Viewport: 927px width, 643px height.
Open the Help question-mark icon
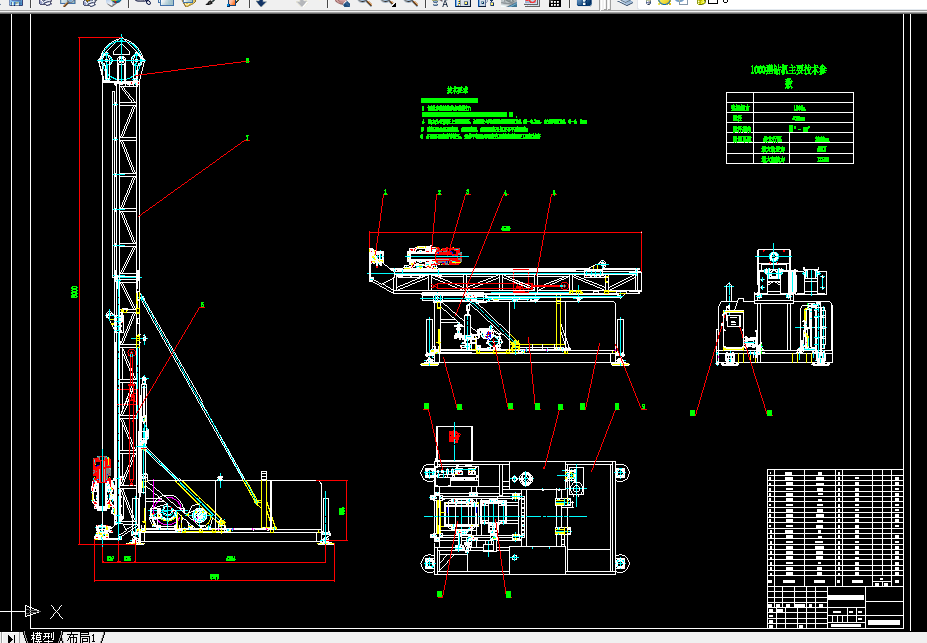click(x=584, y=2)
